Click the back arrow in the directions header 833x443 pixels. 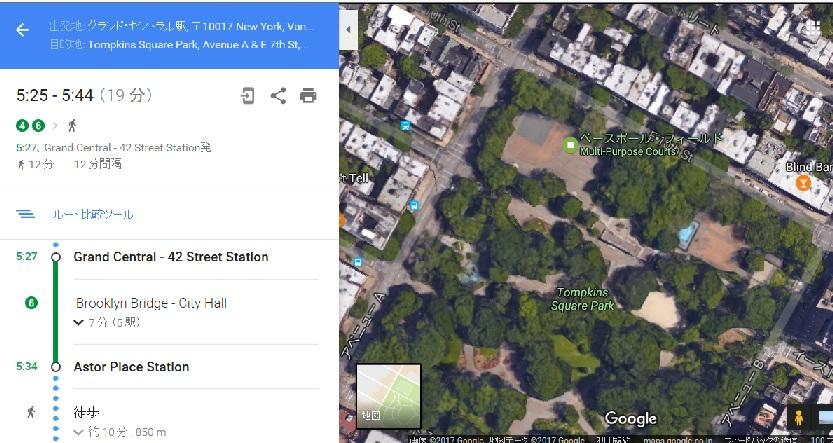point(23,30)
